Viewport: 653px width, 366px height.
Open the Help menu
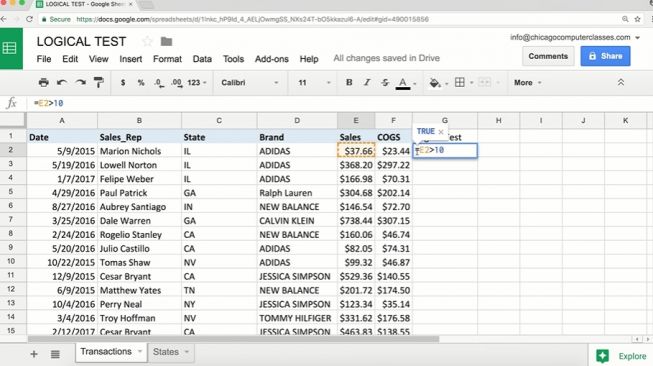point(309,59)
